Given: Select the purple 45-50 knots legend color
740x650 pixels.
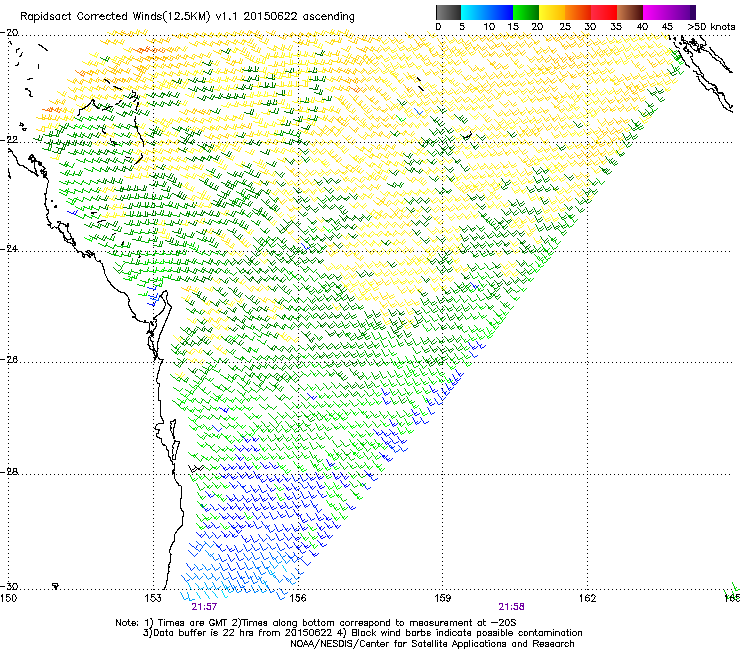Looking at the screenshot, I should coord(682,12).
